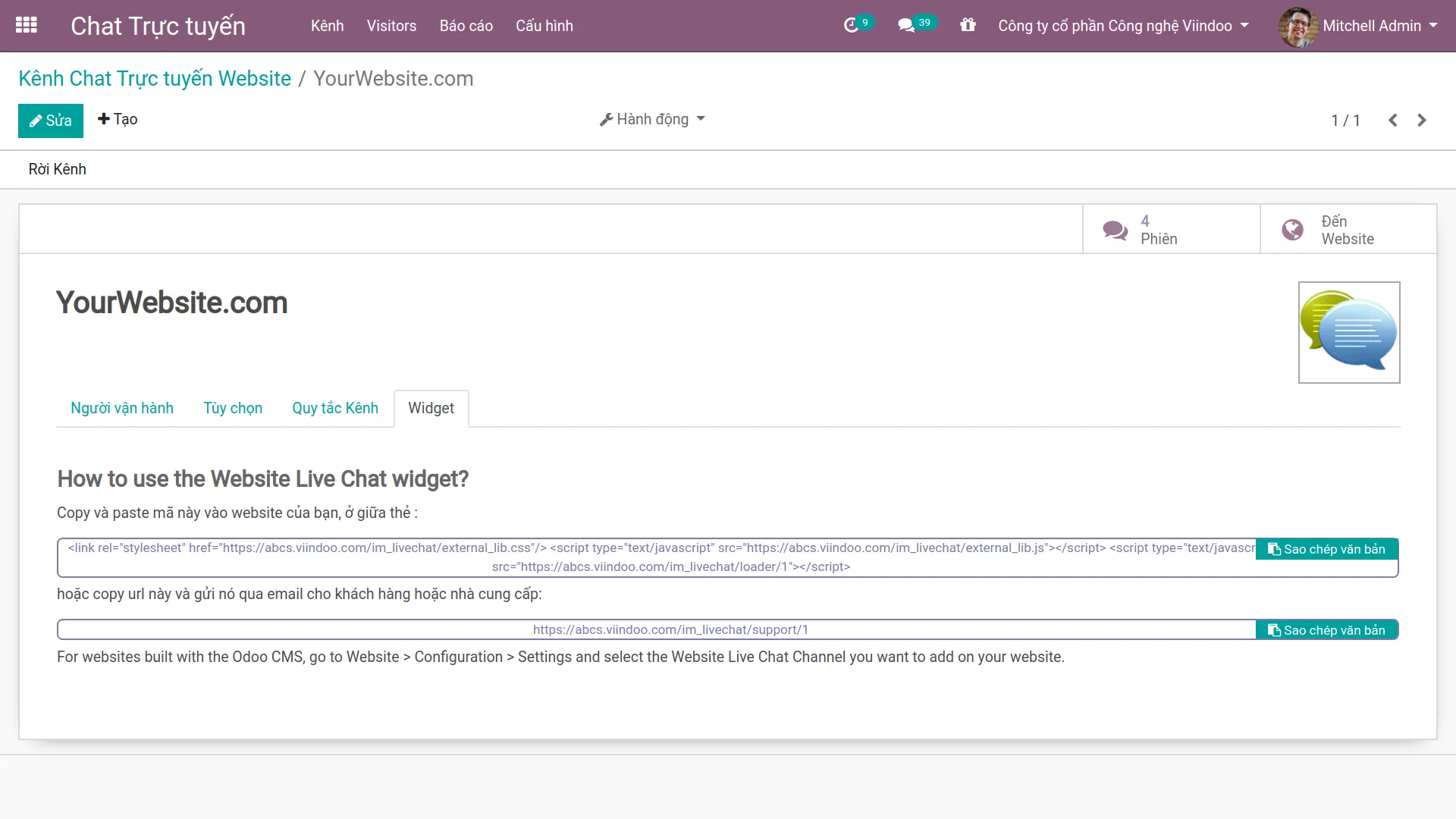
Task: Switch to Quy tắc Kênh tab
Action: click(x=335, y=408)
